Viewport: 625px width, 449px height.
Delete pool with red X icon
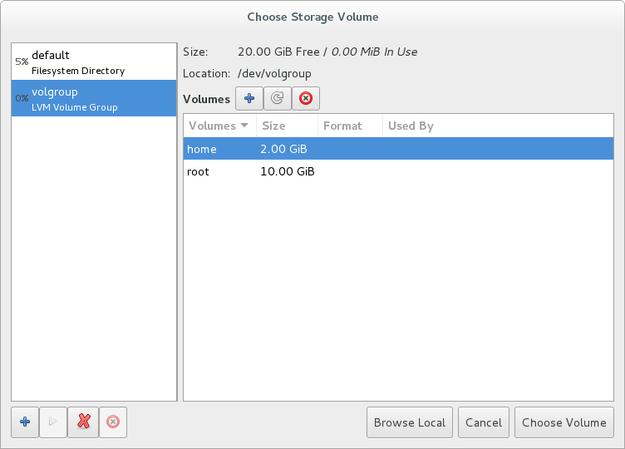coord(83,422)
